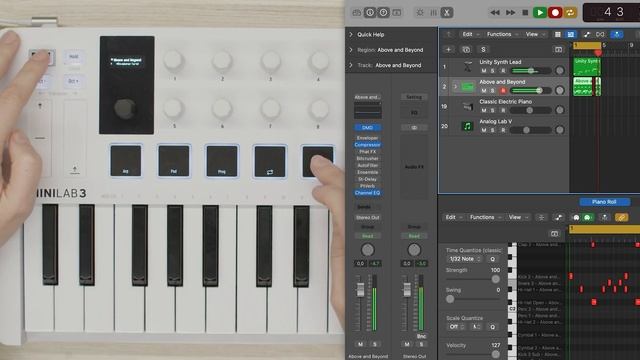Solo the Analog Lab V track

[493, 130]
